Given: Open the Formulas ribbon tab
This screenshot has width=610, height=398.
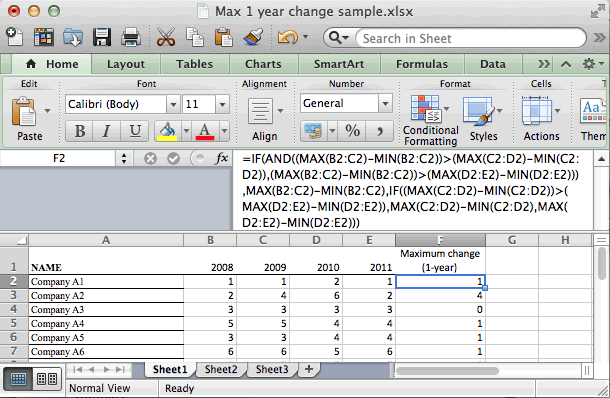Looking at the screenshot, I should [422, 64].
